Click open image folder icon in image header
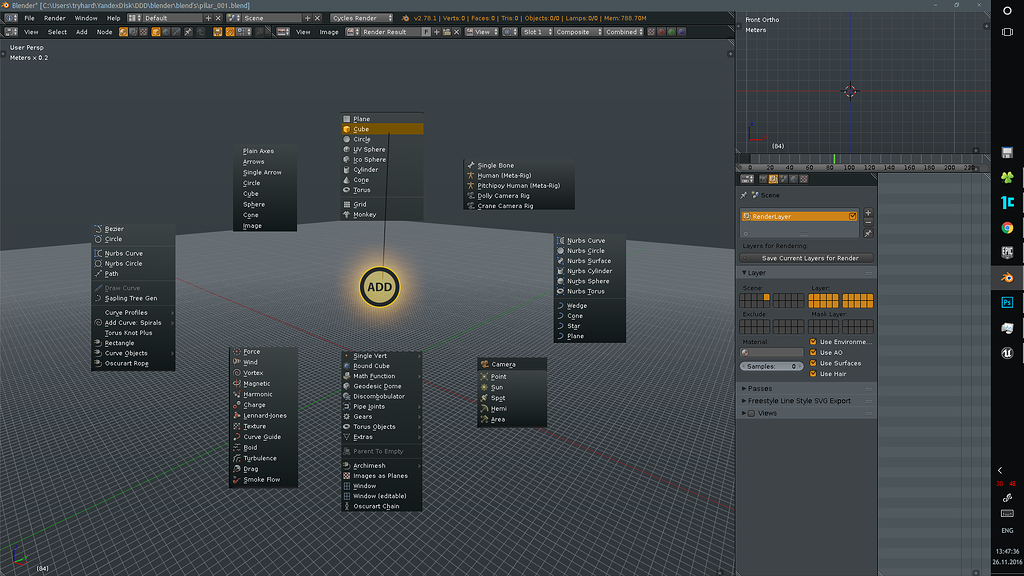The height and width of the screenshot is (576, 1024). pyautogui.click(x=447, y=32)
